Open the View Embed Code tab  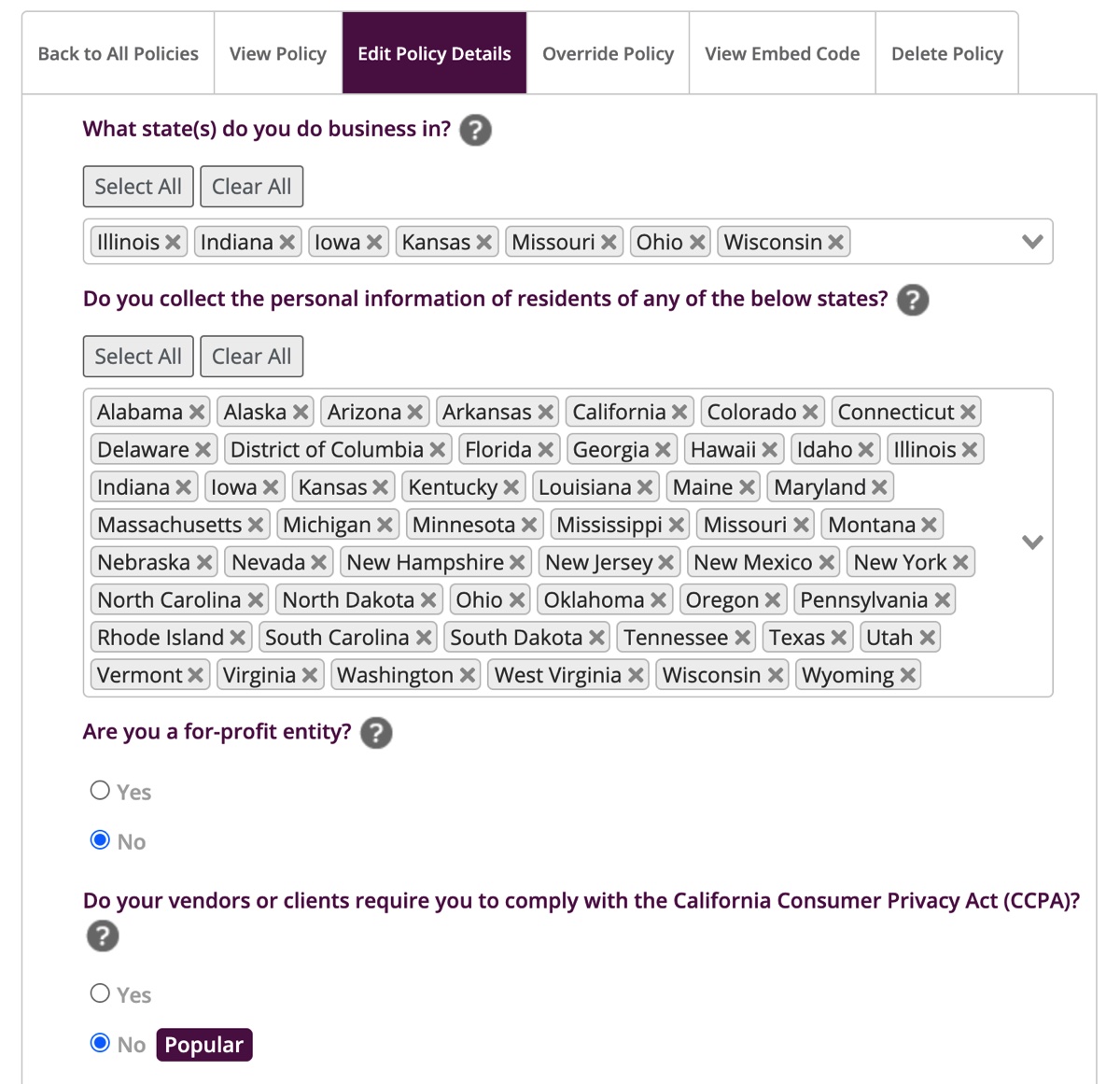tap(782, 53)
